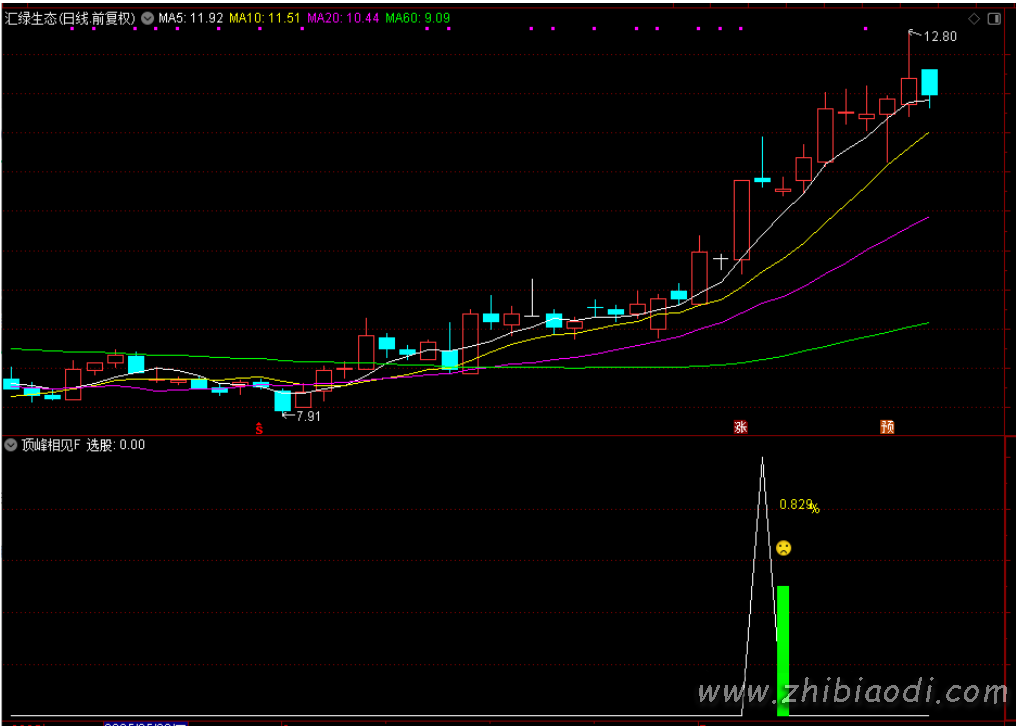Click the diamond icon at chart top-right

(x=974, y=19)
